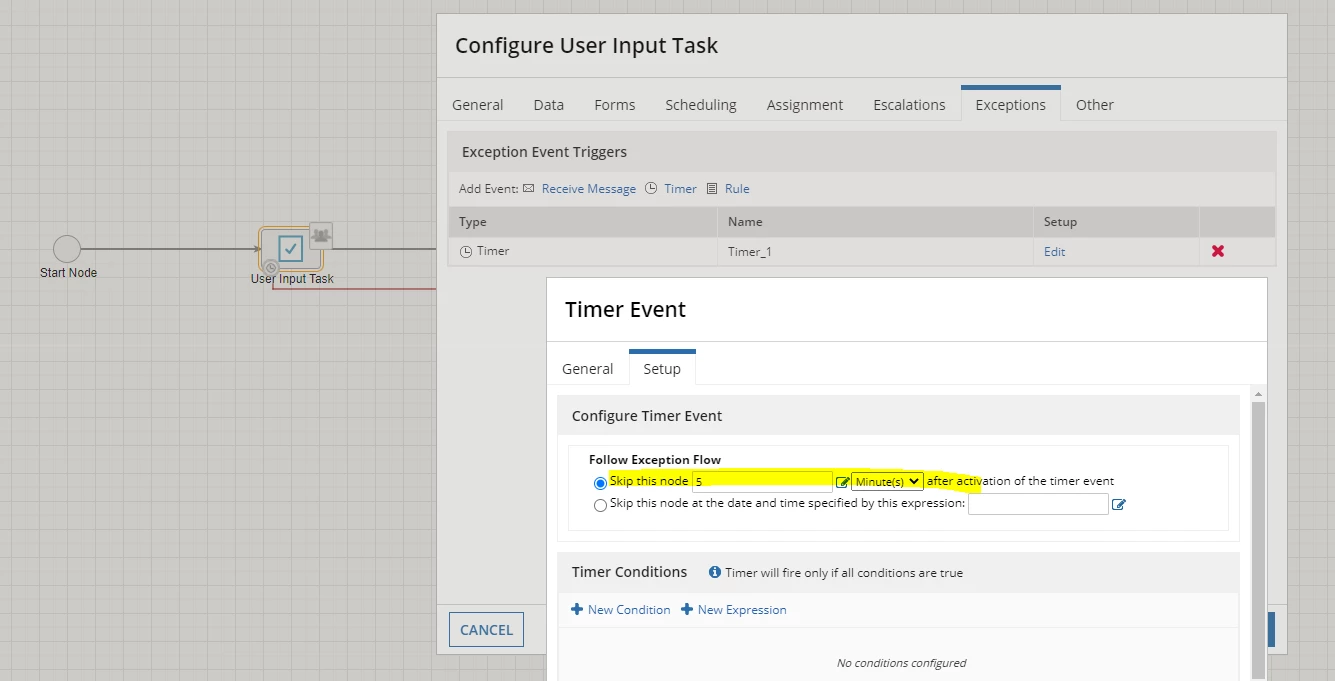Click the 'Start Node' label
The image size is (1335, 681).
[x=68, y=273]
